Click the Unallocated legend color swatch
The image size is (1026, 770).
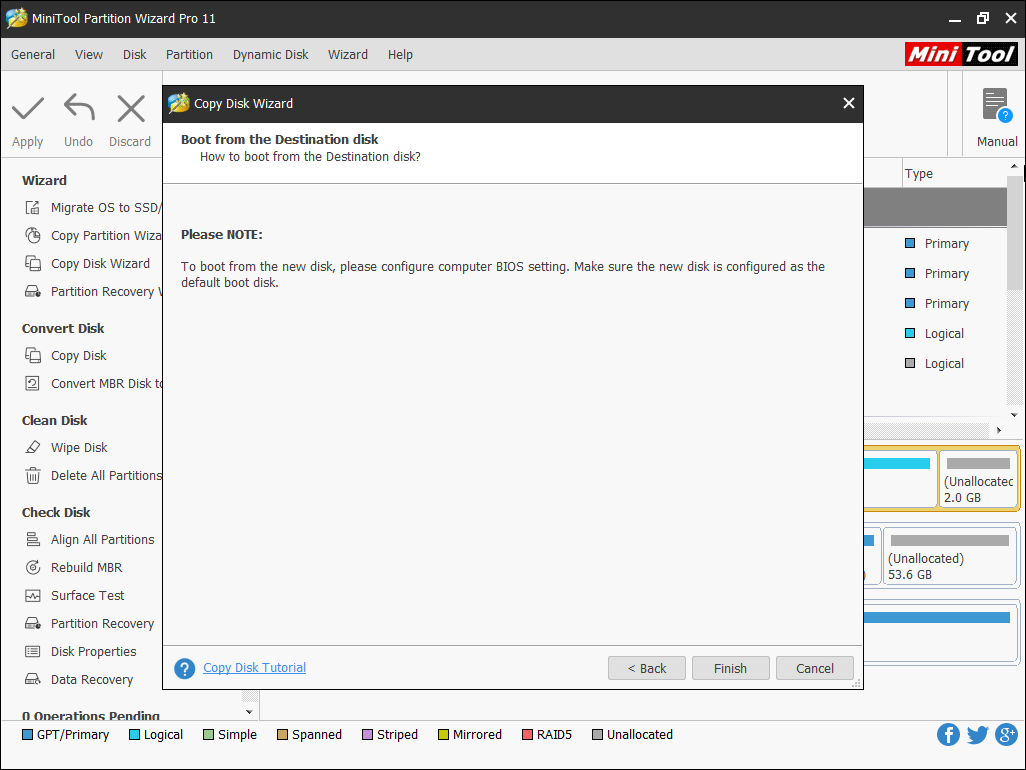pos(597,735)
